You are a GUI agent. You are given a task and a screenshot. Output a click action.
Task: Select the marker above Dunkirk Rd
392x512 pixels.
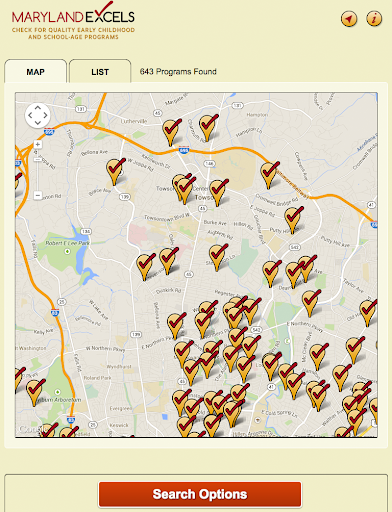point(168,261)
